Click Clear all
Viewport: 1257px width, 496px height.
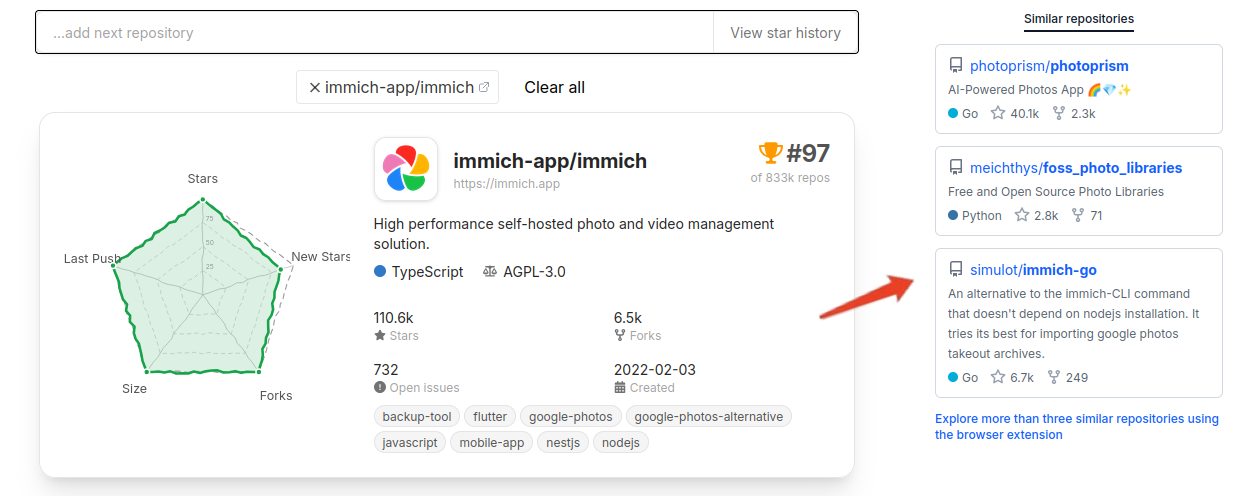(x=554, y=87)
